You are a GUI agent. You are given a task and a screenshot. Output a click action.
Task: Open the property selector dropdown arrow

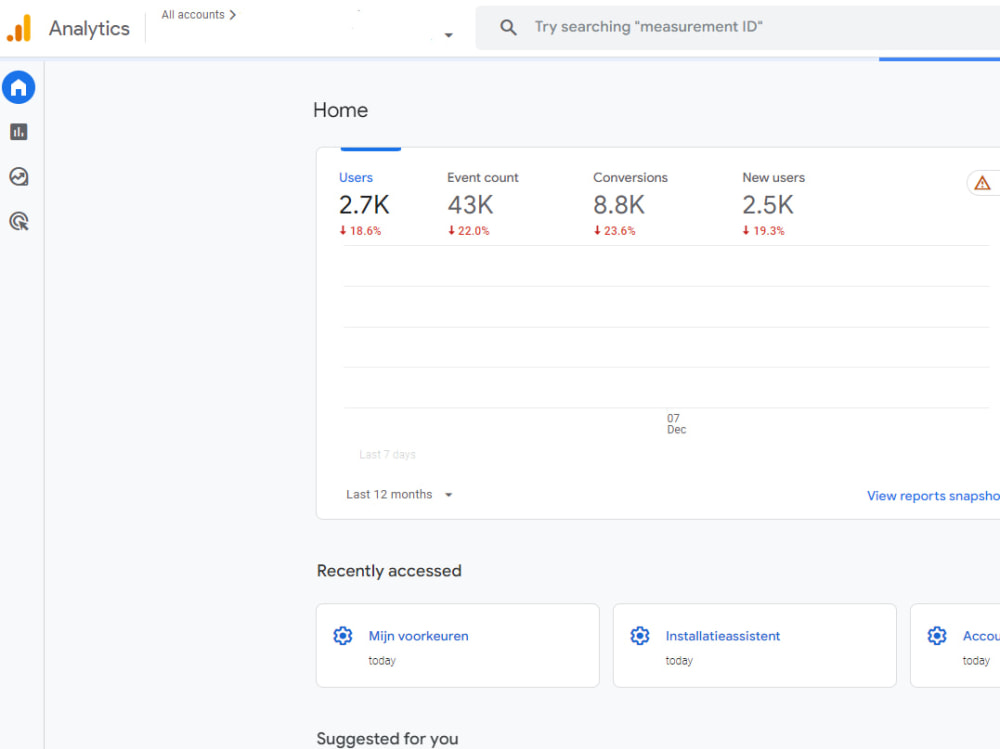[448, 35]
